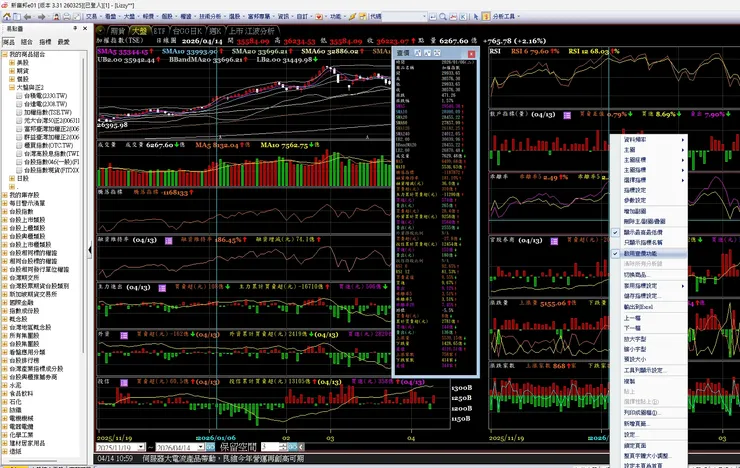Image resolution: width=740 pixels, height=468 pixels.
Task: Close the 查價 price query window
Action: (x=471, y=54)
